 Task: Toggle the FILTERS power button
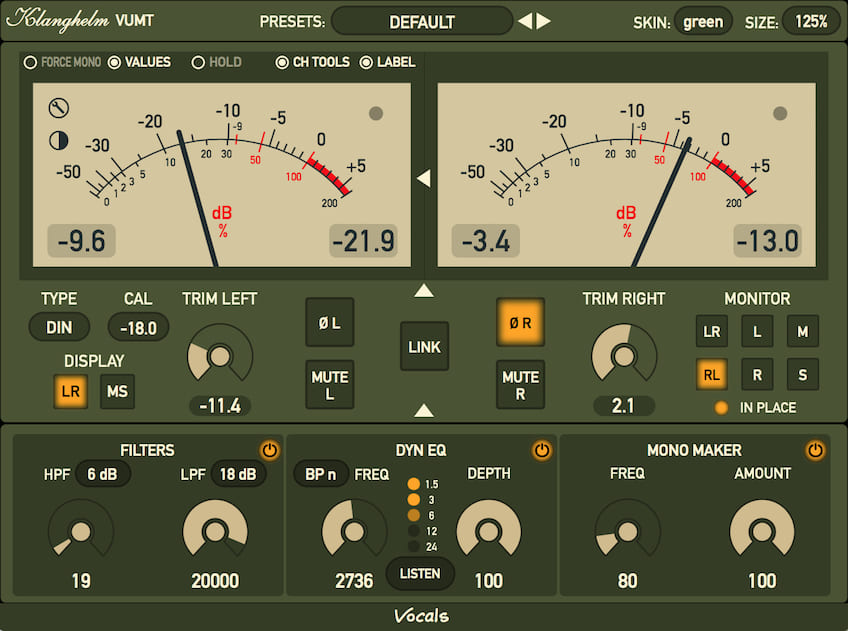[269, 450]
